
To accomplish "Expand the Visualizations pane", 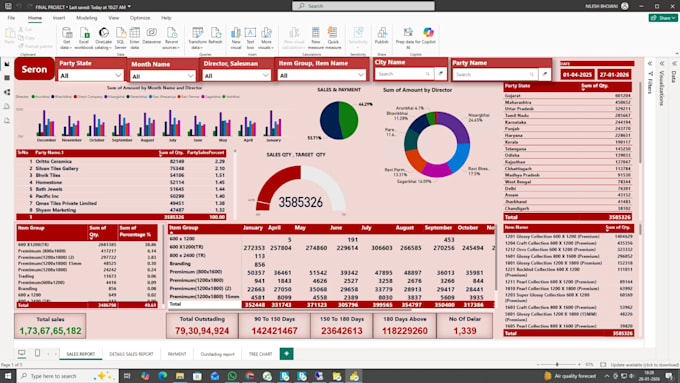I will (x=662, y=63).
